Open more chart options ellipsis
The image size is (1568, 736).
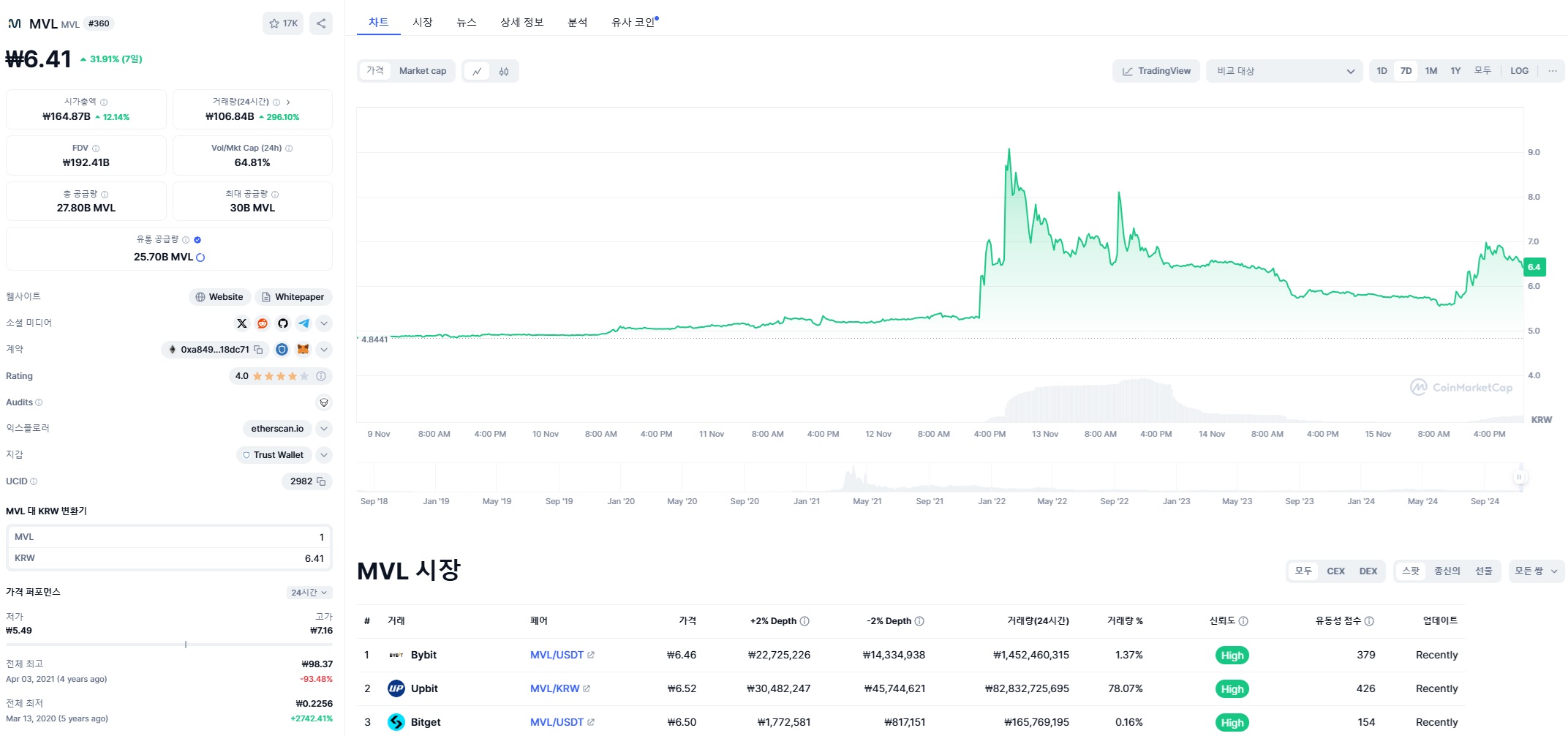1552,71
